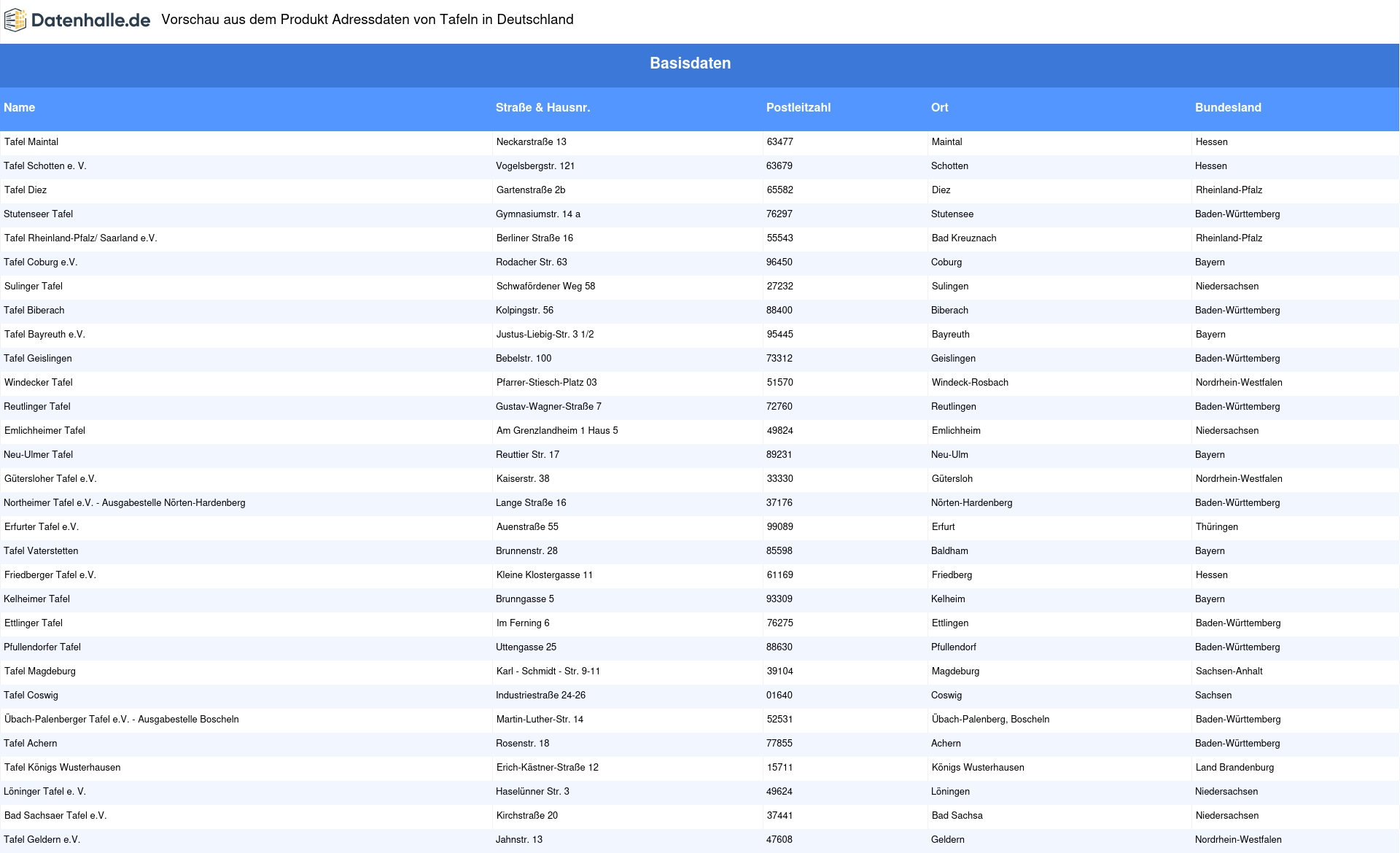This screenshot has width=1400, height=853.
Task: Click Tafel Geldern e.V. name
Action: pyautogui.click(x=42, y=840)
